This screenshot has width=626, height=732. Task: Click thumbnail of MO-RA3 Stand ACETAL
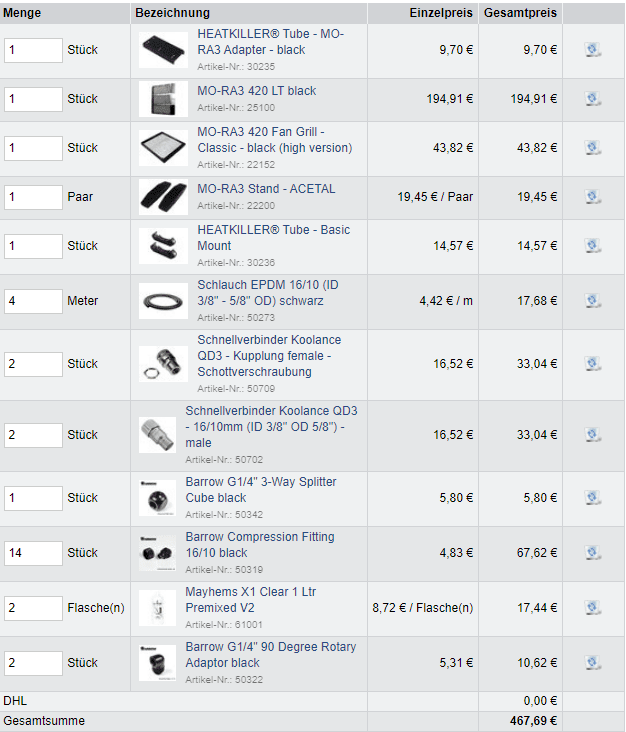[x=163, y=197]
